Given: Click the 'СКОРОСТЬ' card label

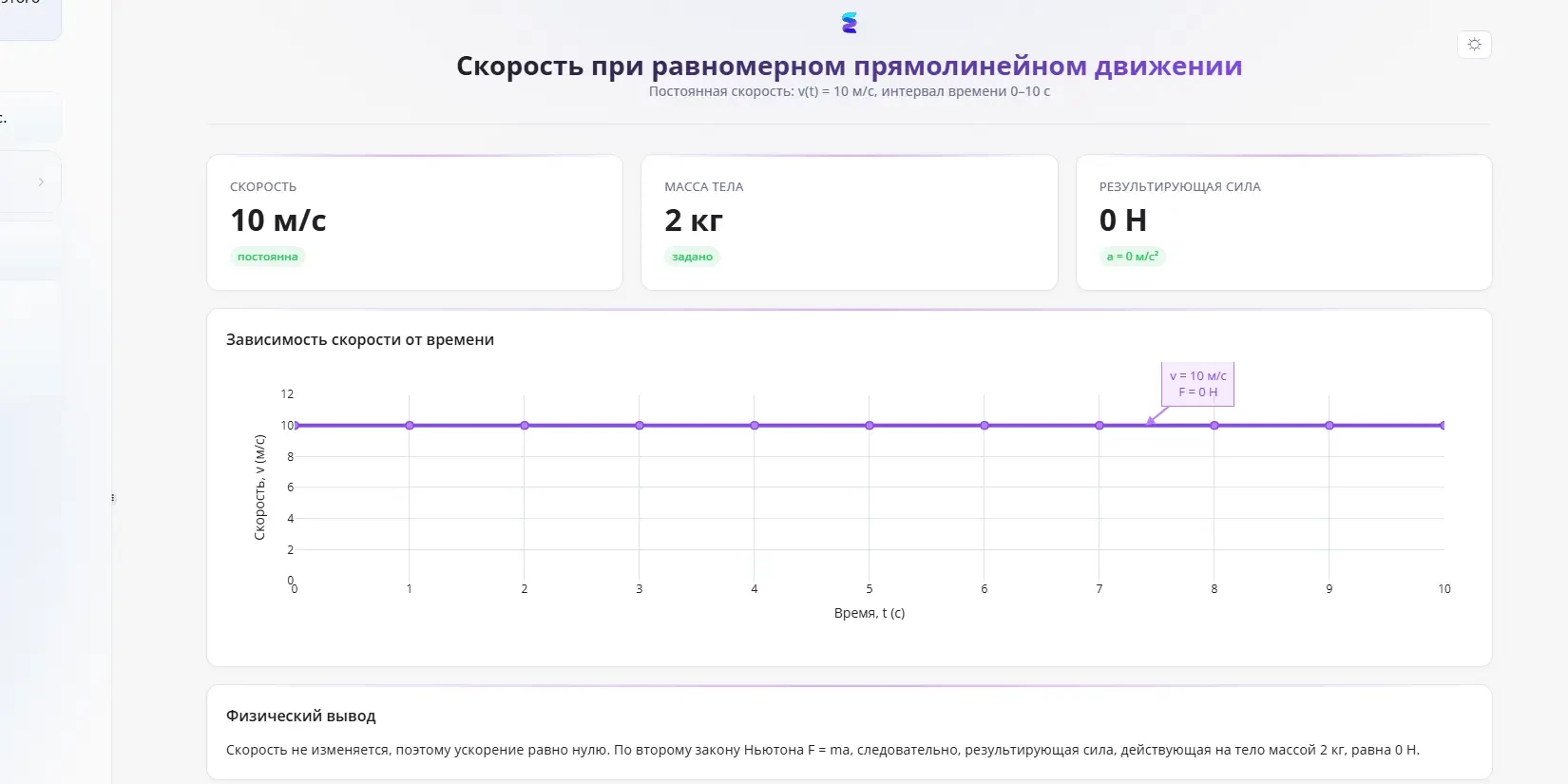Looking at the screenshot, I should [263, 187].
